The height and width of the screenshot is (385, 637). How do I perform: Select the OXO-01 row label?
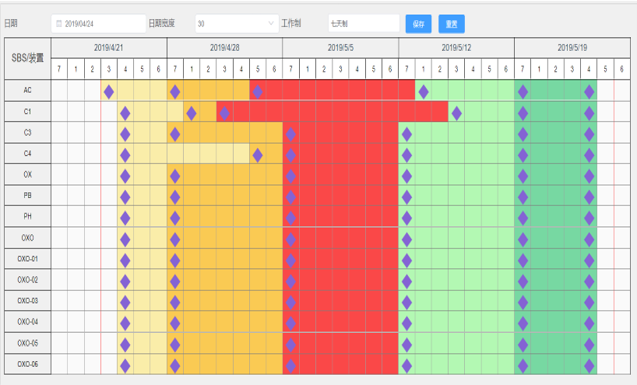pos(28,259)
